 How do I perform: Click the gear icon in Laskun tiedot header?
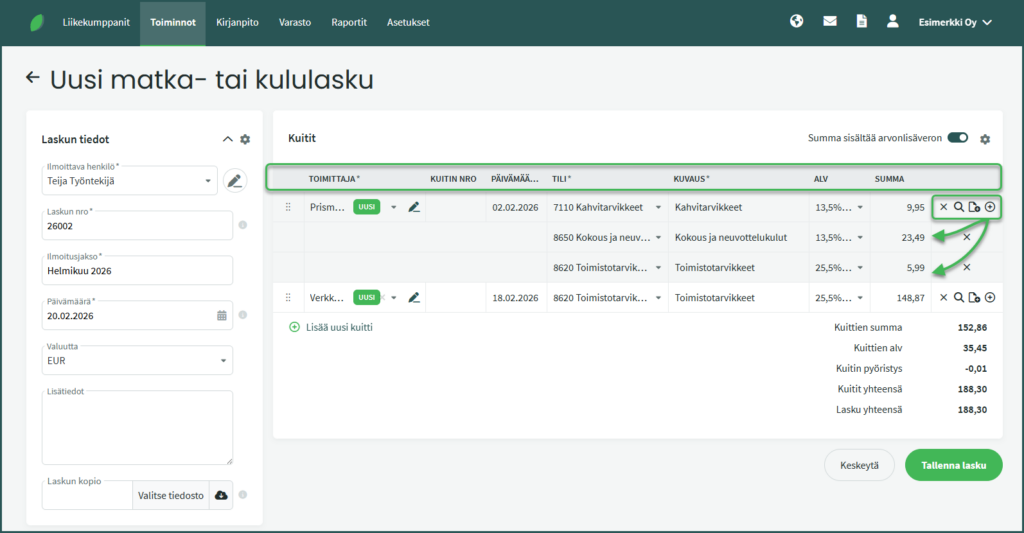(245, 140)
